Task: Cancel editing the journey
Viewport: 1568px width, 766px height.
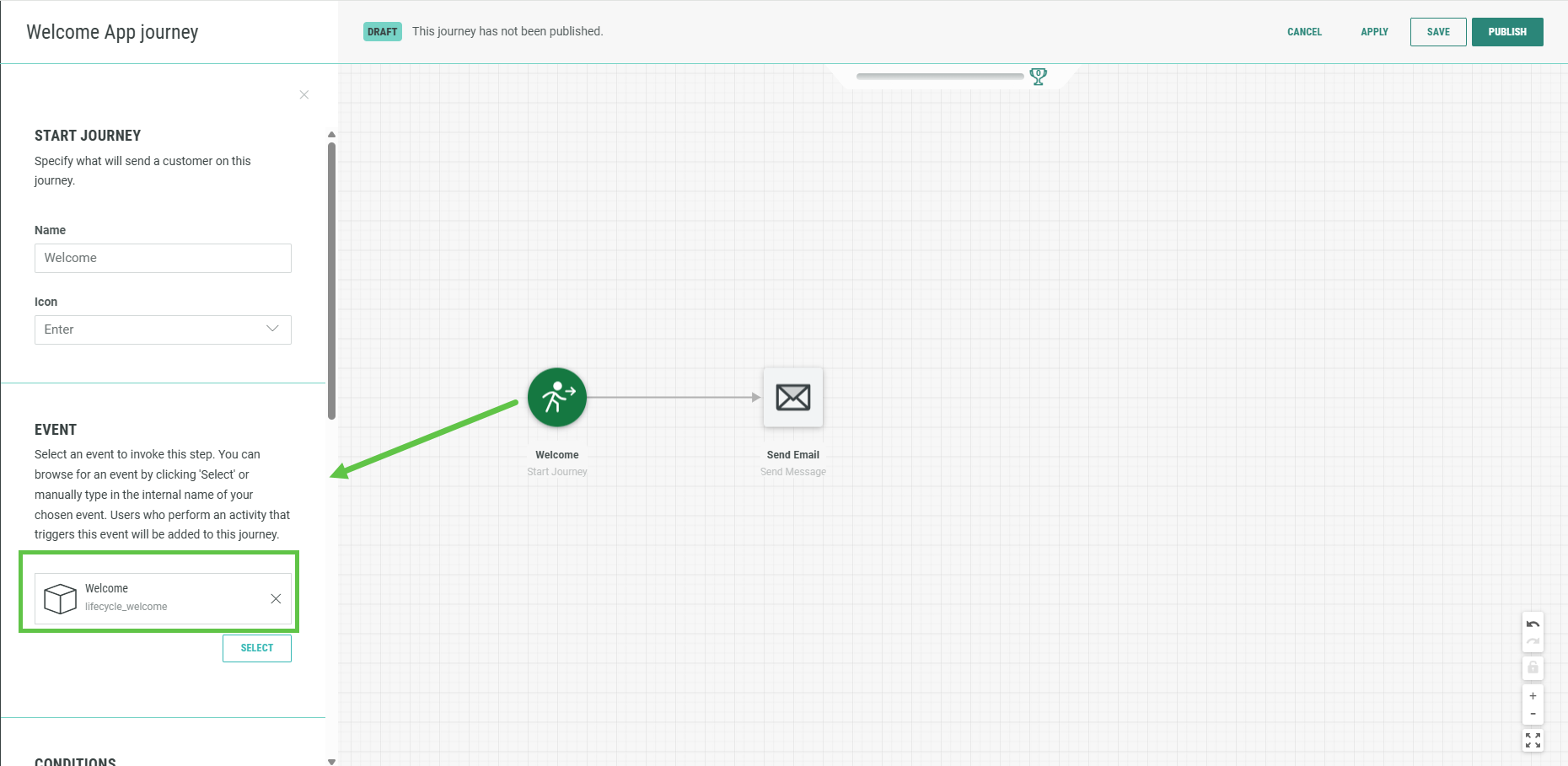Action: (1303, 32)
